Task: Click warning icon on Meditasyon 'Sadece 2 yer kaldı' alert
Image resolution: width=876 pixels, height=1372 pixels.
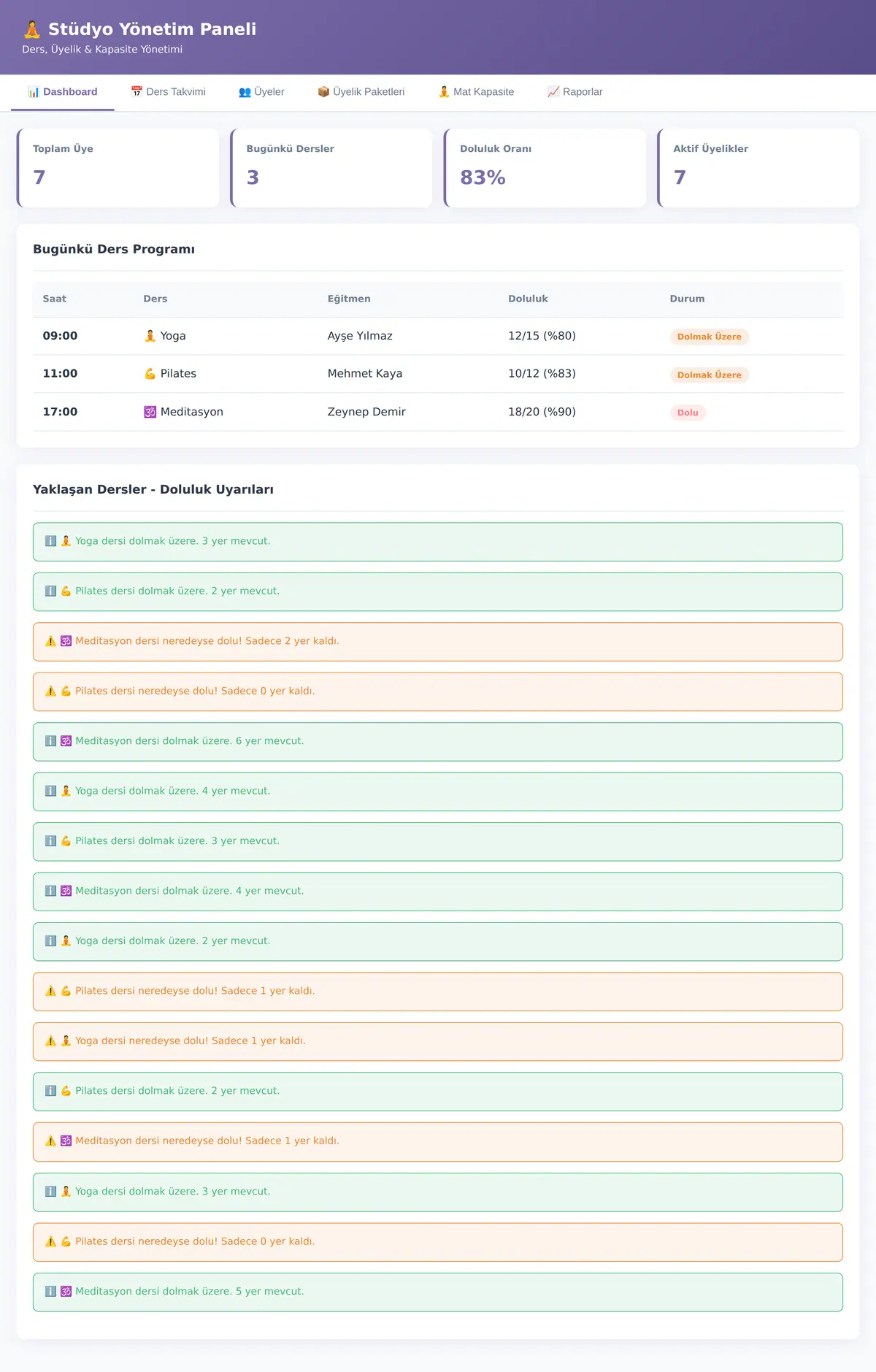Action: [50, 641]
